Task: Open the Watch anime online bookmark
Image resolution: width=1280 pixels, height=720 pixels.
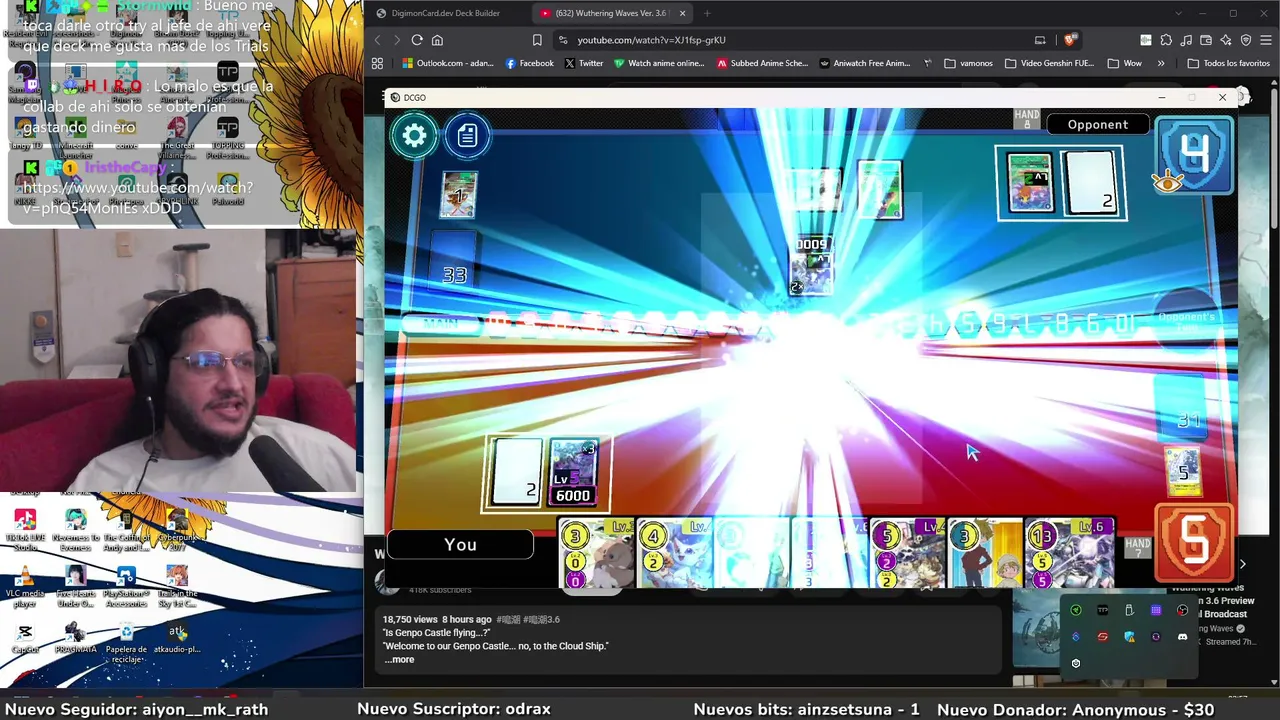Action: pyautogui.click(x=659, y=63)
